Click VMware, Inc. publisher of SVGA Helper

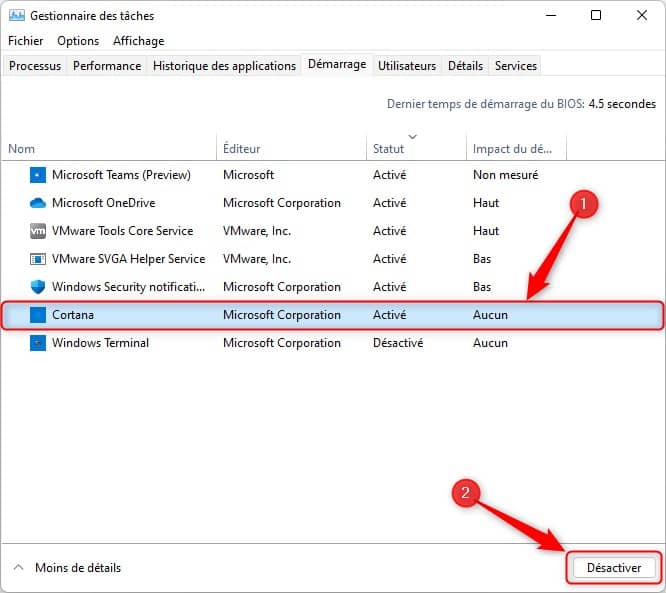point(257,259)
